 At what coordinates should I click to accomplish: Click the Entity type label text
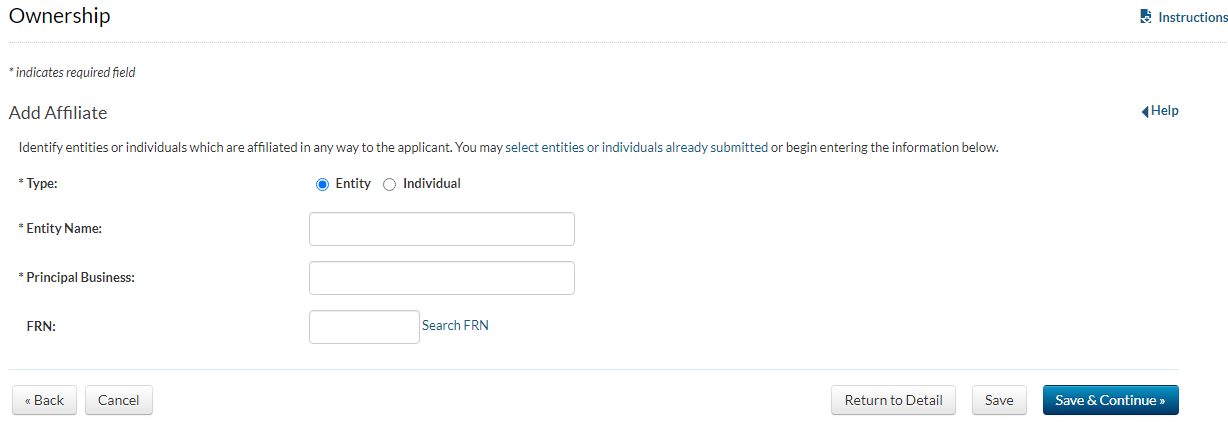tap(353, 184)
